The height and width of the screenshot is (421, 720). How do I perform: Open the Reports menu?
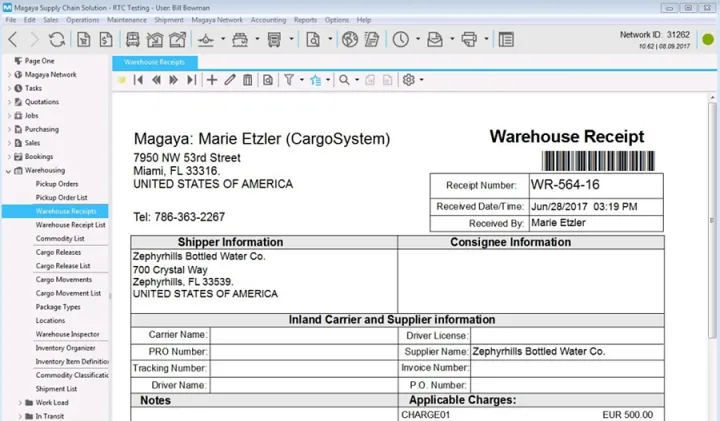(305, 20)
